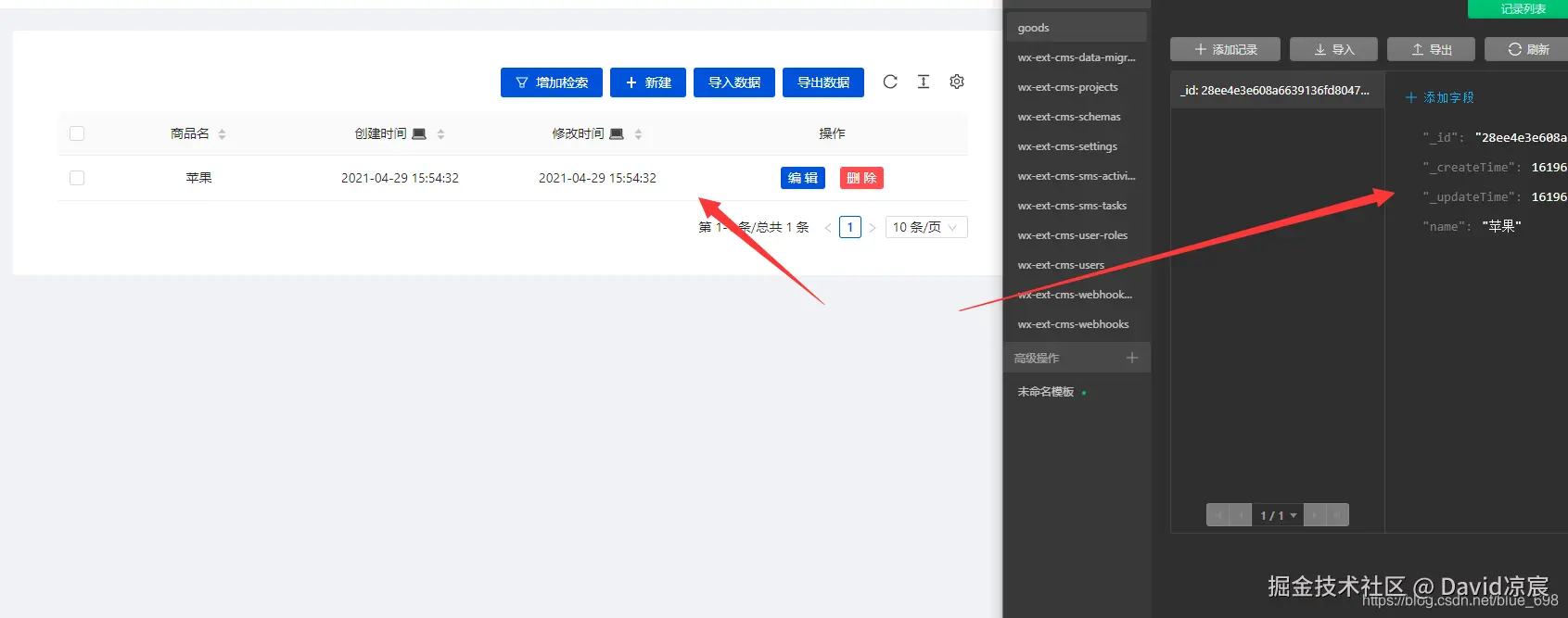Select the wx-ext-cms-schemas collection

pyautogui.click(x=1077, y=117)
